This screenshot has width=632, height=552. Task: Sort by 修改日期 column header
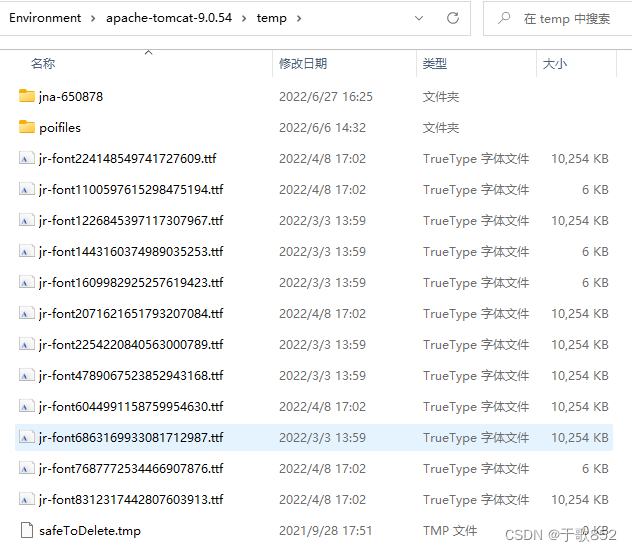coord(303,64)
